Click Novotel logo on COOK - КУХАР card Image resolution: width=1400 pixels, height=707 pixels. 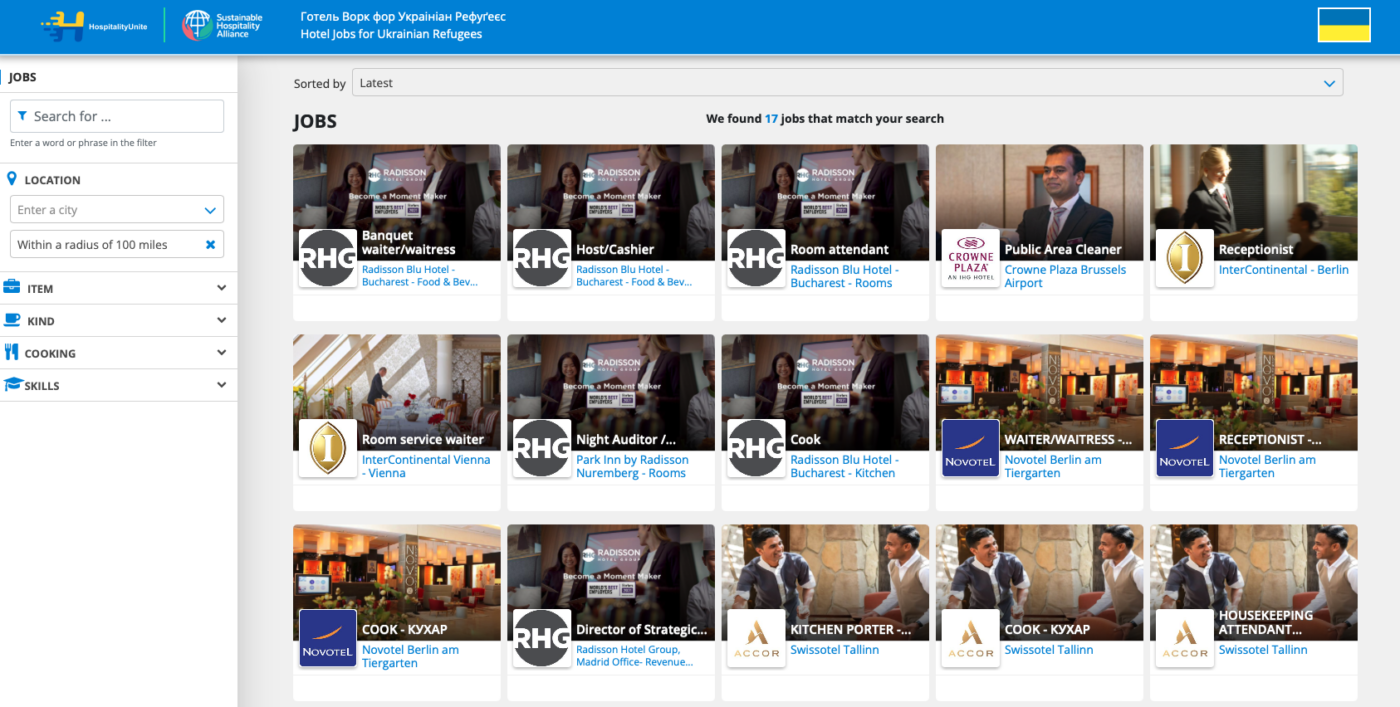[328, 638]
